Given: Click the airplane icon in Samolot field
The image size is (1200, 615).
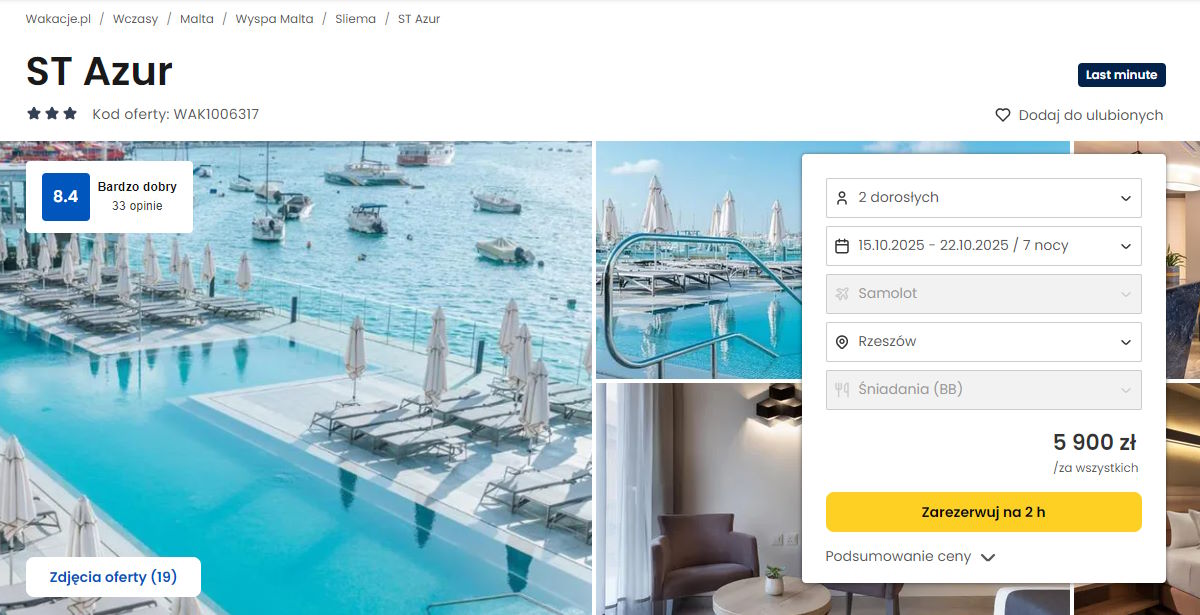Looking at the screenshot, I should click(x=842, y=294).
